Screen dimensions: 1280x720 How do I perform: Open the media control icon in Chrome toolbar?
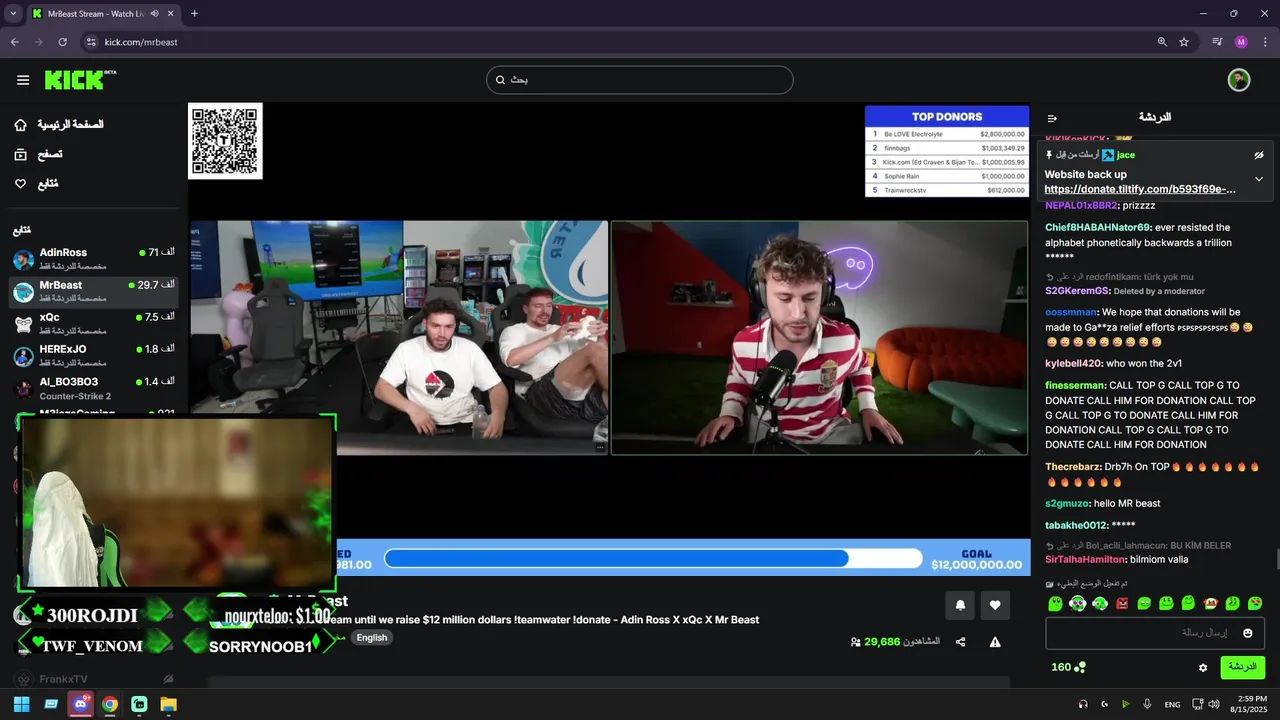pyautogui.click(x=1217, y=42)
